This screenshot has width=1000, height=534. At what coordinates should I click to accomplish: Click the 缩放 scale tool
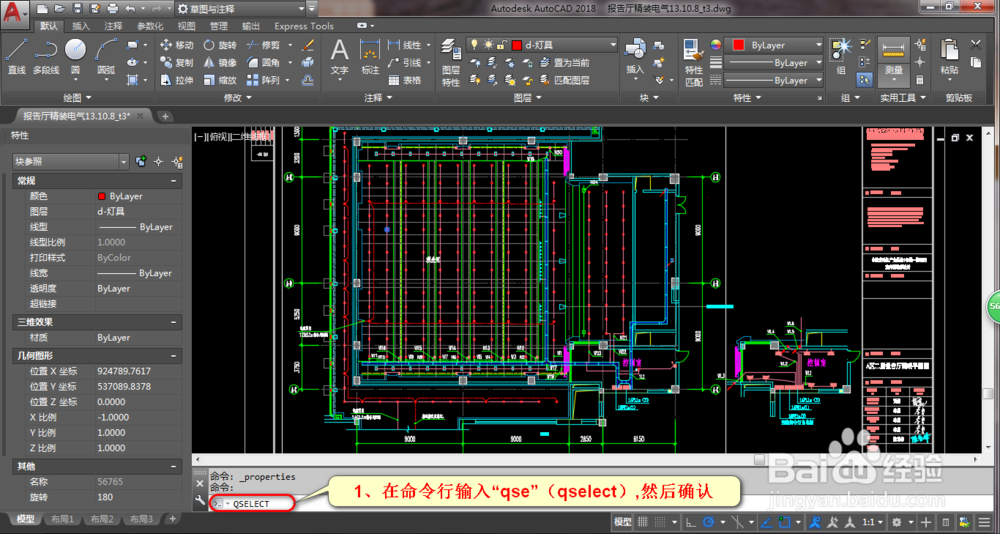click(220, 80)
